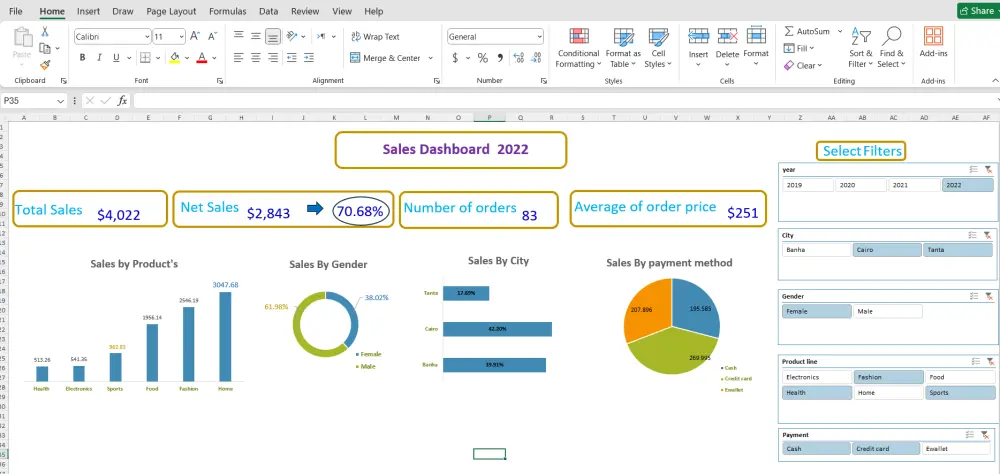
Task: Toggle multi-select in the City slicer
Action: pyautogui.click(x=973, y=235)
